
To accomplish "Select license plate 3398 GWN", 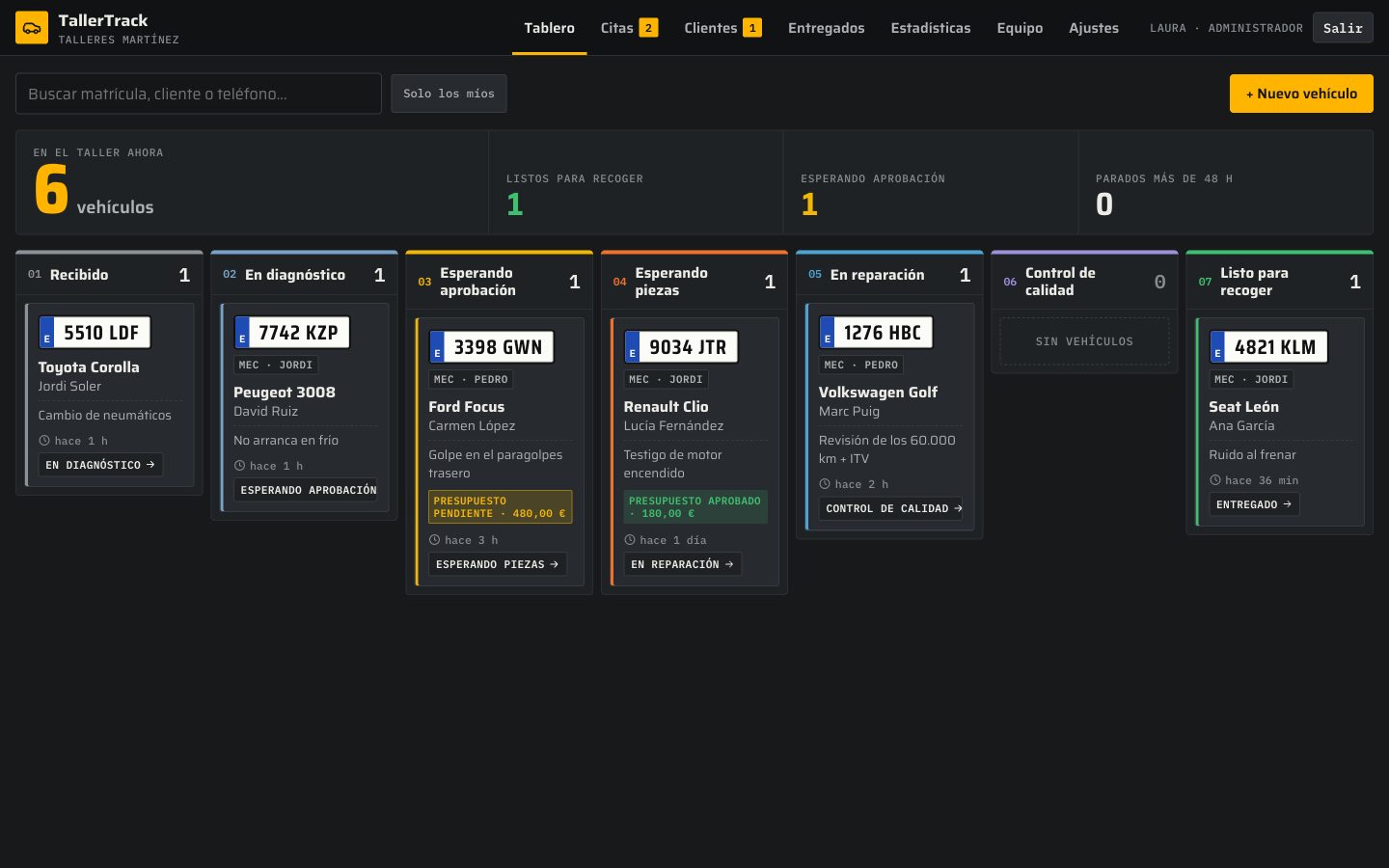I will [491, 347].
